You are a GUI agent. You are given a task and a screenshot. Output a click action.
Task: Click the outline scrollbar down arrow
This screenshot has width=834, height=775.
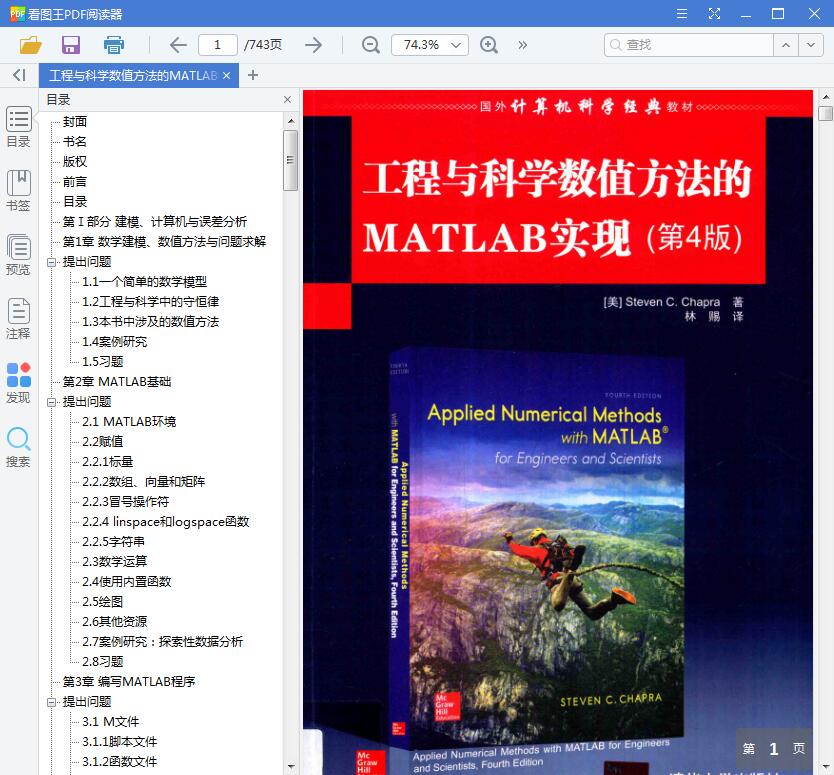[291, 766]
